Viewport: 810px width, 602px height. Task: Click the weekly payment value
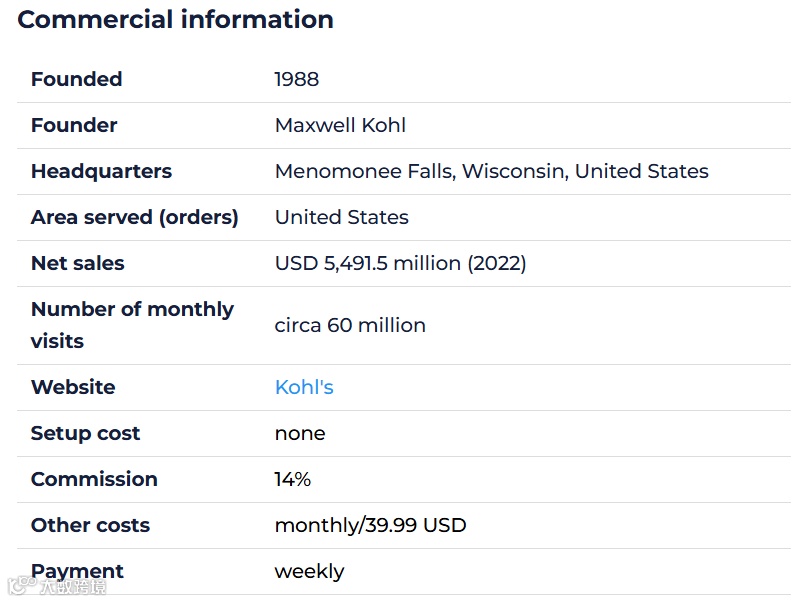click(309, 571)
